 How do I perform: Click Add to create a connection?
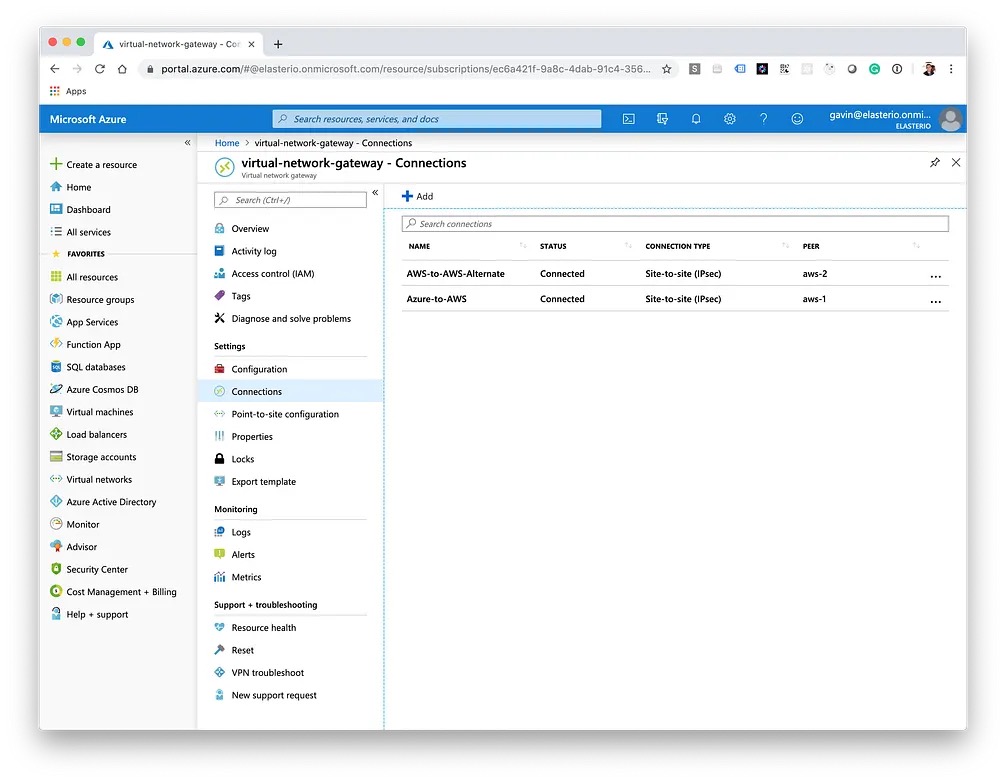click(417, 196)
